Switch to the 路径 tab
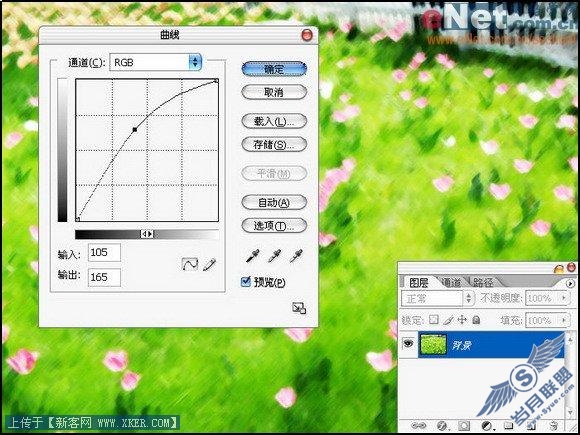This screenshot has height=435, width=580. [483, 283]
